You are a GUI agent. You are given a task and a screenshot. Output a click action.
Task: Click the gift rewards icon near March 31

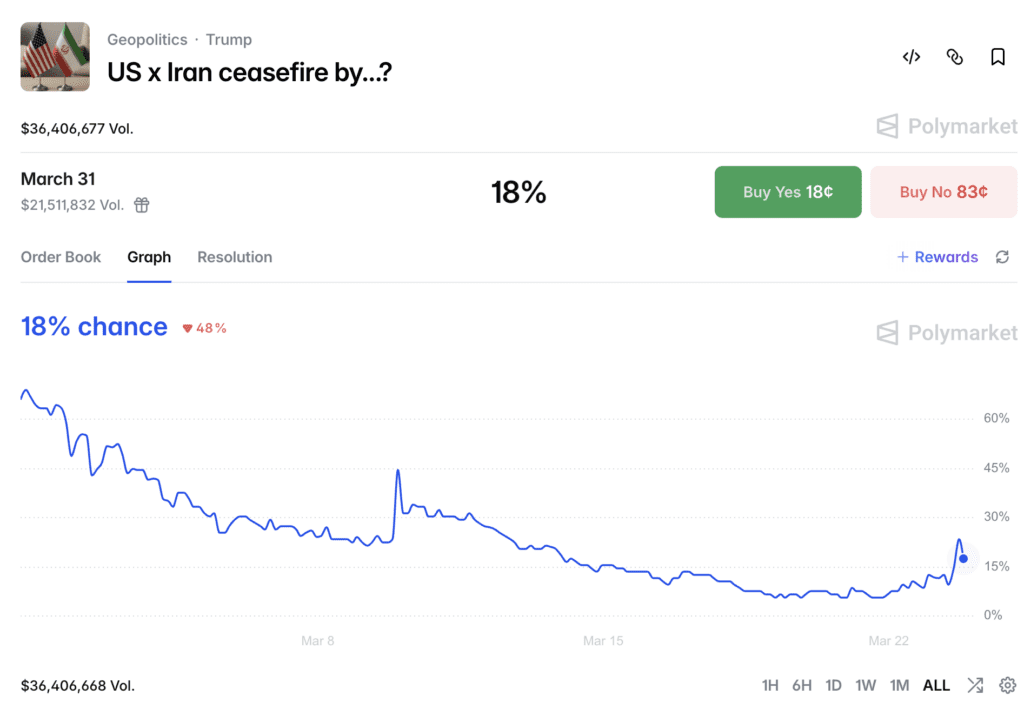142,205
